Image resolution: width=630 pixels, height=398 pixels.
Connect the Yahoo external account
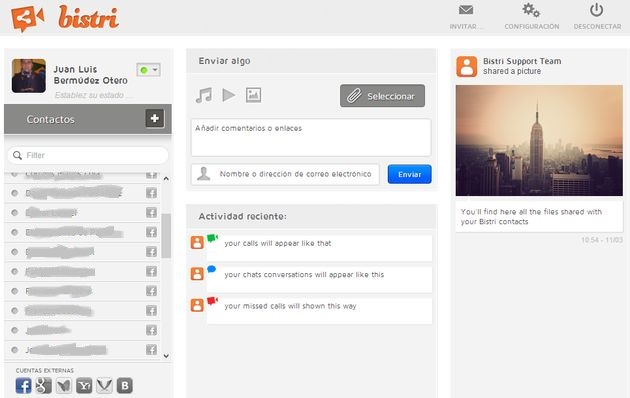point(84,386)
